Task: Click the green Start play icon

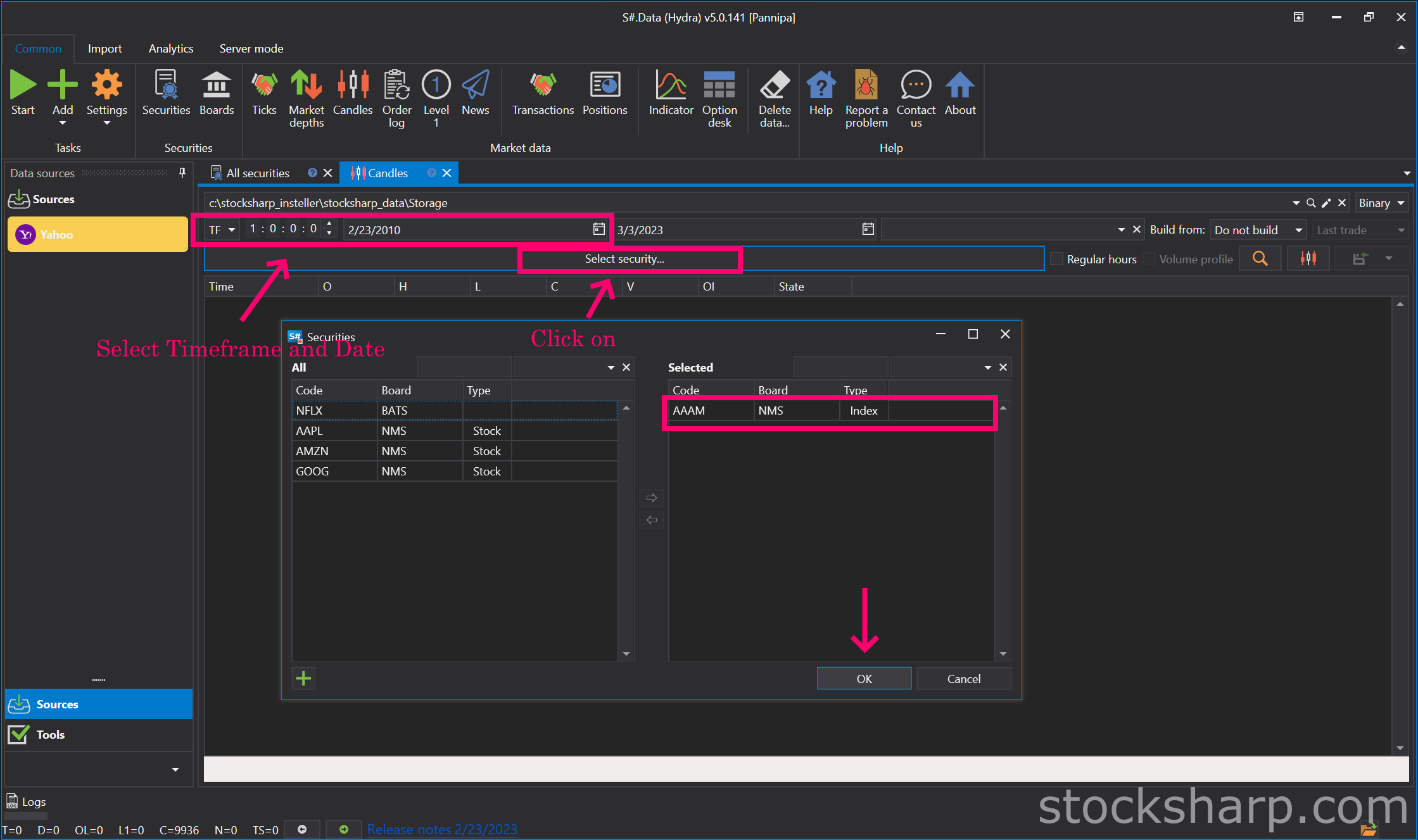Action: (x=23, y=85)
